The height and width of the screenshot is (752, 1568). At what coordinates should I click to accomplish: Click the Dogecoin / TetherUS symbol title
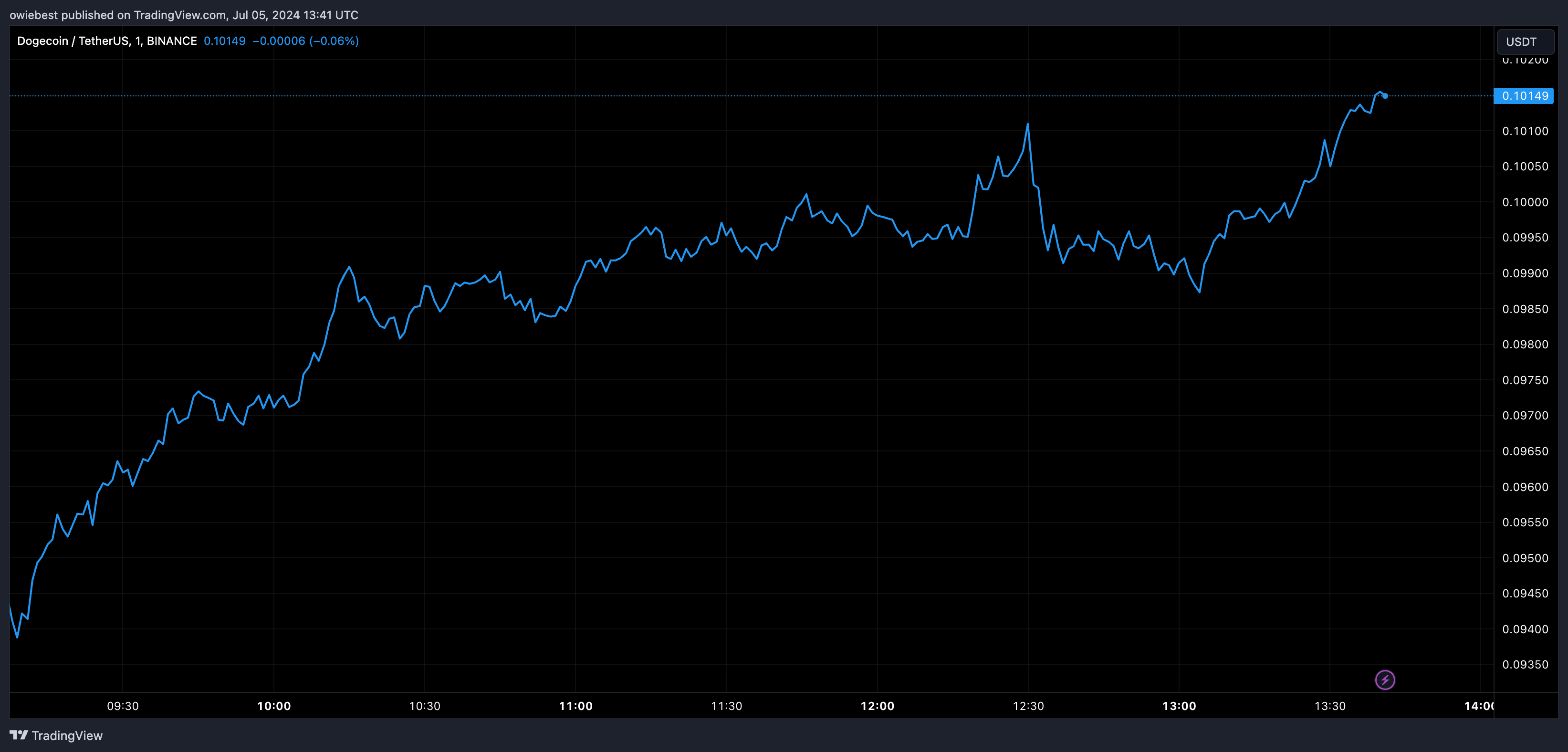106,41
